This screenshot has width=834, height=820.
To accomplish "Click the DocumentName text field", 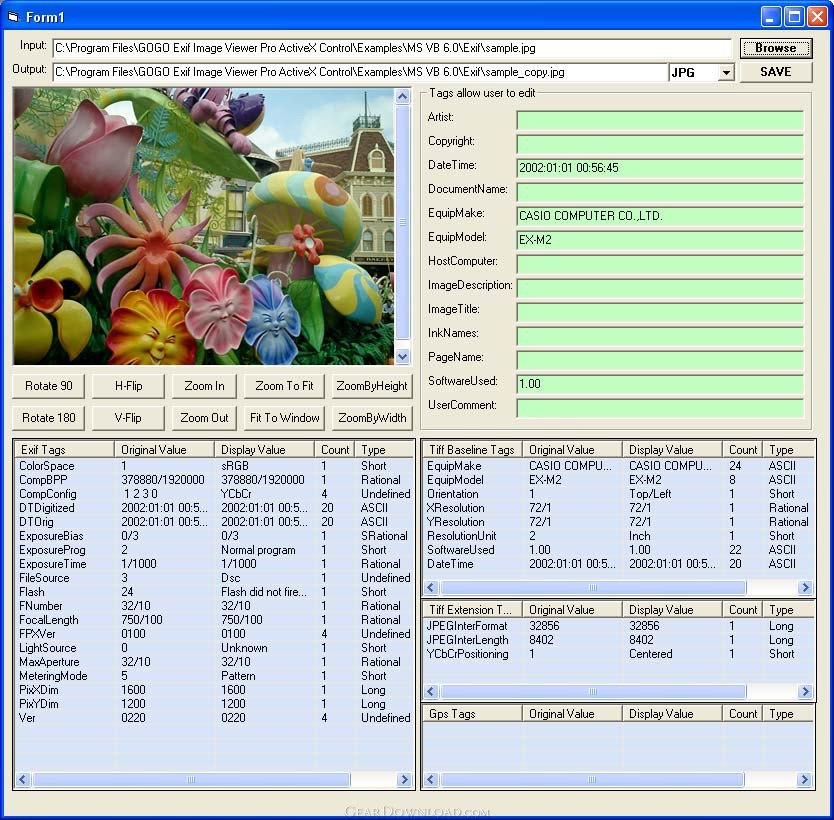I will click(660, 192).
